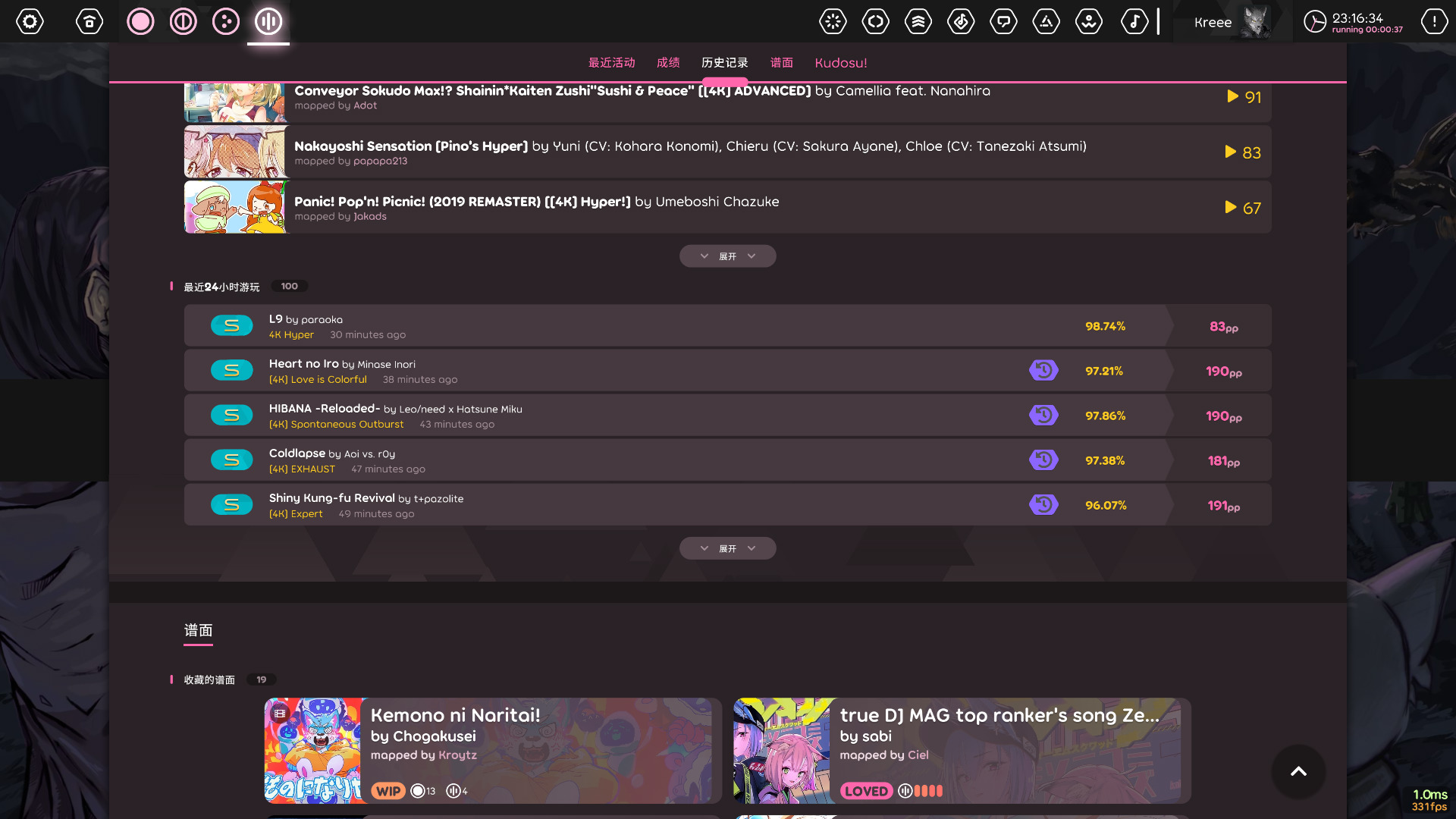Image resolution: width=1456 pixels, height=819 pixels.
Task: Open the changelog overlay icon
Action: point(875,21)
